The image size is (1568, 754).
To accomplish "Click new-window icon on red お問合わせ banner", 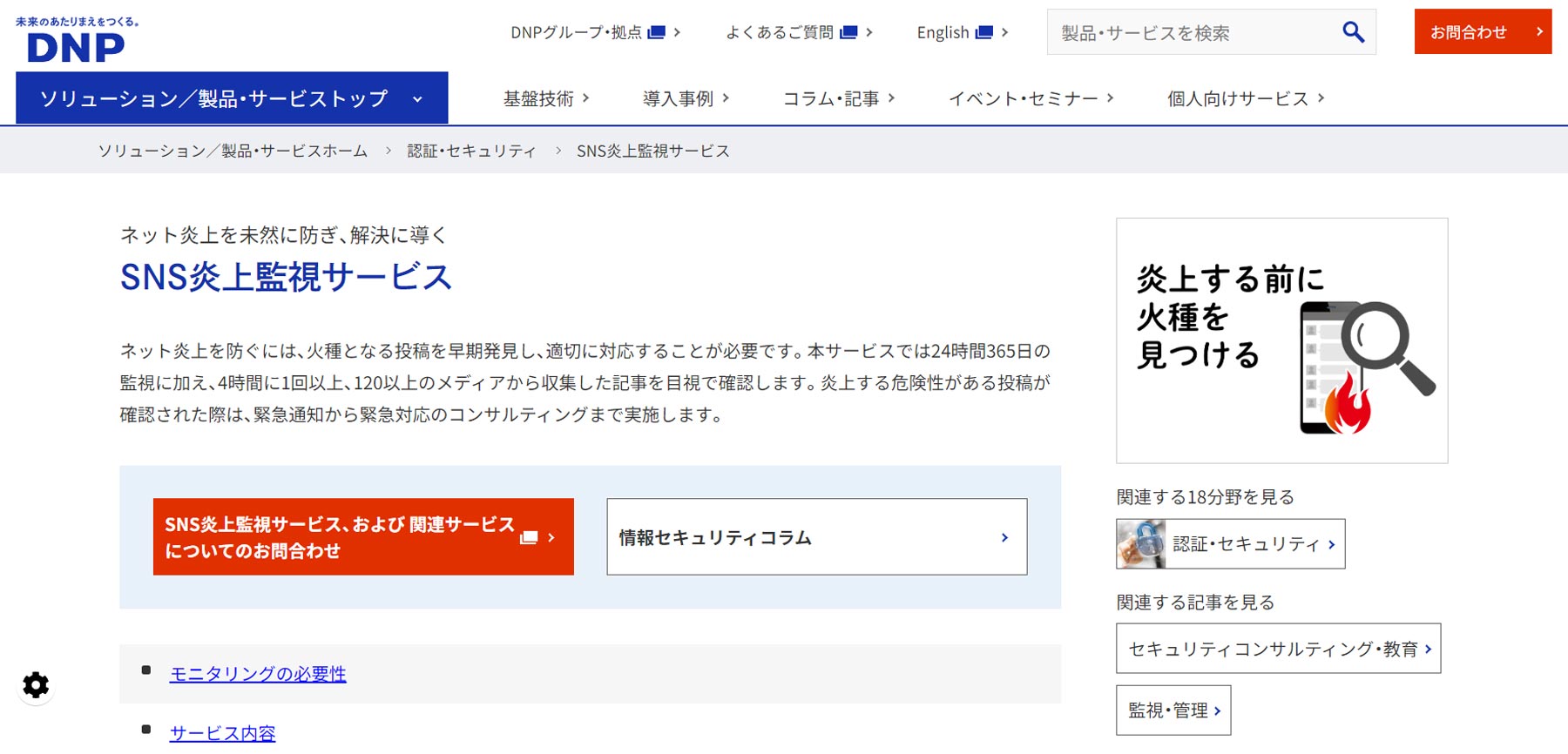I will 529,538.
